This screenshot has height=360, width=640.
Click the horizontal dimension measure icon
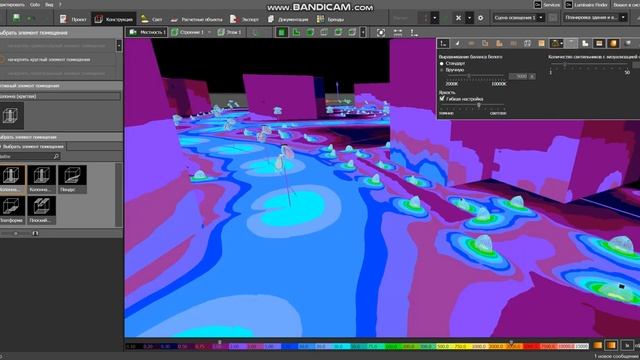click(398, 33)
